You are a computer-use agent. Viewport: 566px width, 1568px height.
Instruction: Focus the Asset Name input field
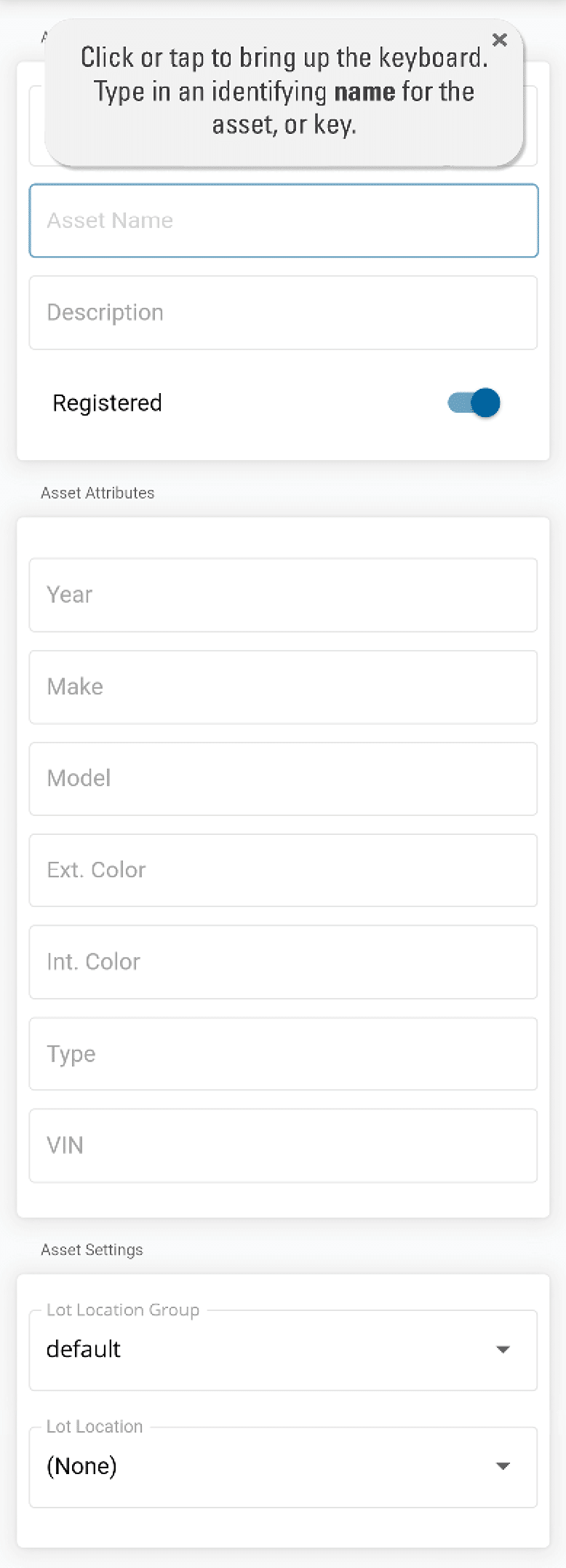pos(284,221)
